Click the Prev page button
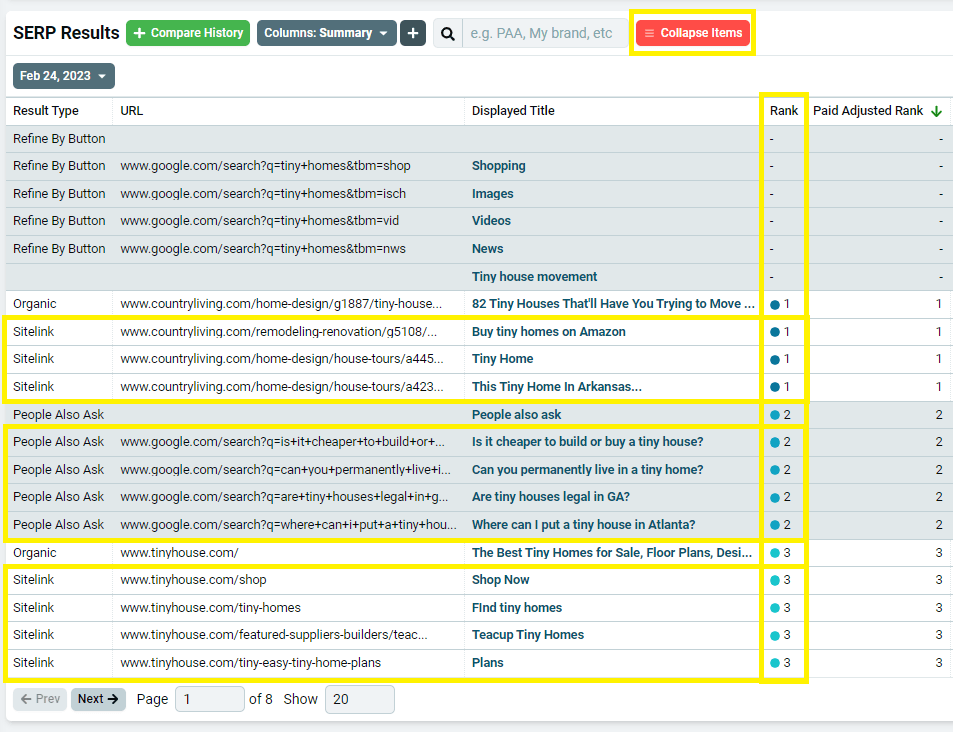This screenshot has width=953, height=732. (x=40, y=699)
